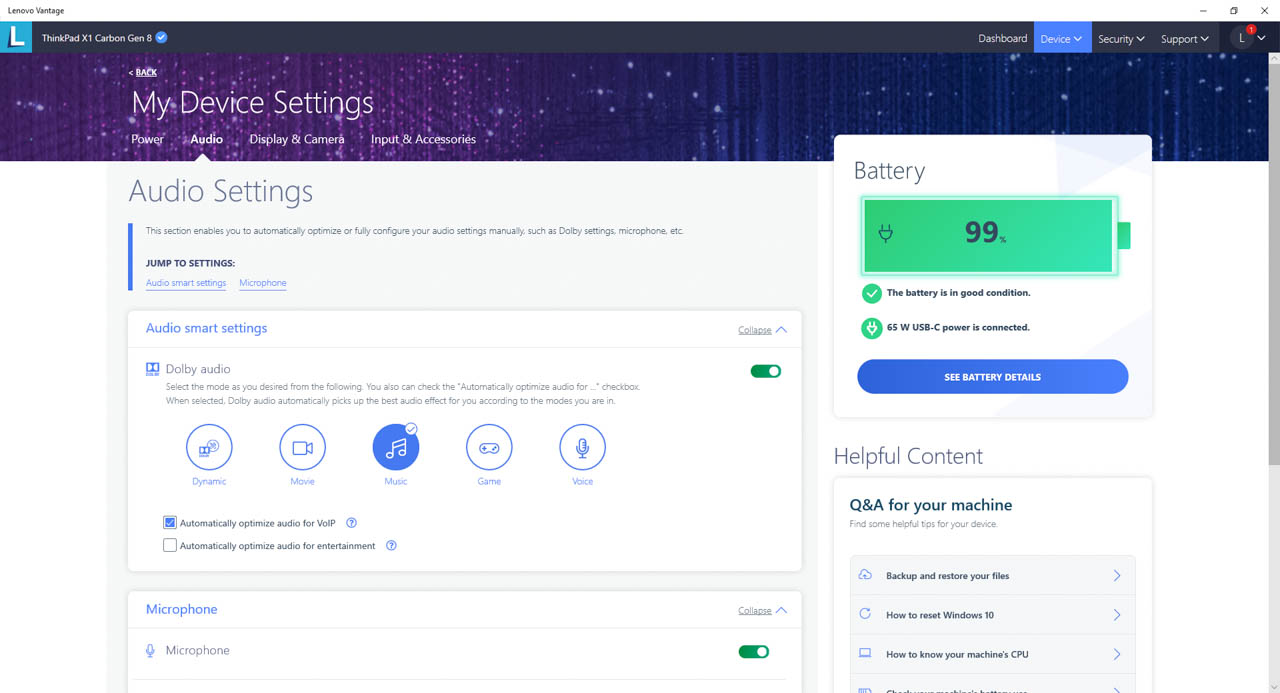Open the Security dropdown menu
Screen dimensions: 1280x693
(1121, 39)
